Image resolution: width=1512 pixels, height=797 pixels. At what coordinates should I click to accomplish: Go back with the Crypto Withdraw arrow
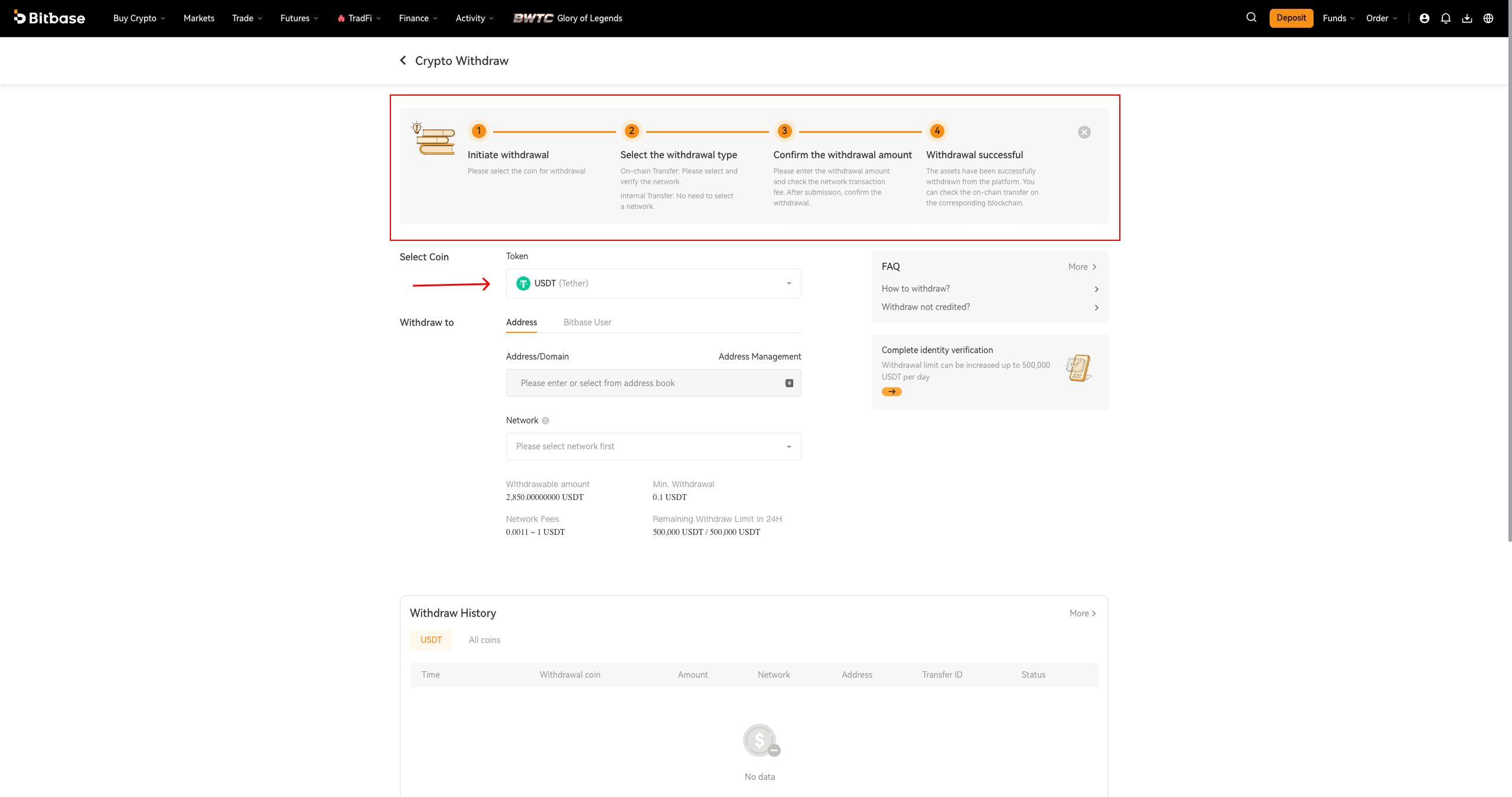point(403,60)
